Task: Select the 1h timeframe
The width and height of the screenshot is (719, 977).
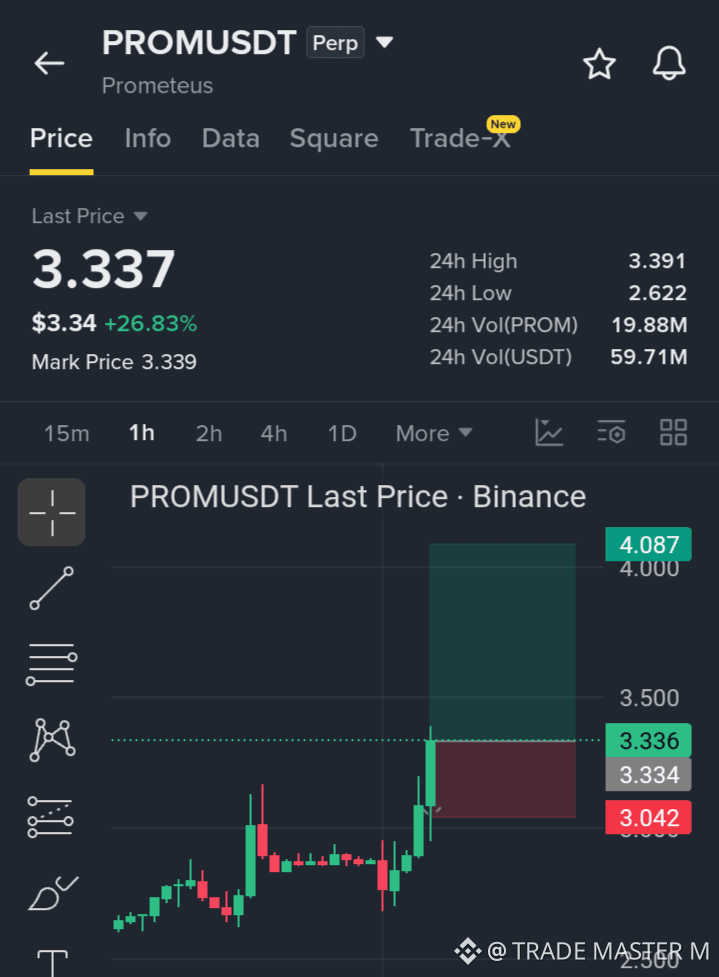Action: tap(141, 432)
